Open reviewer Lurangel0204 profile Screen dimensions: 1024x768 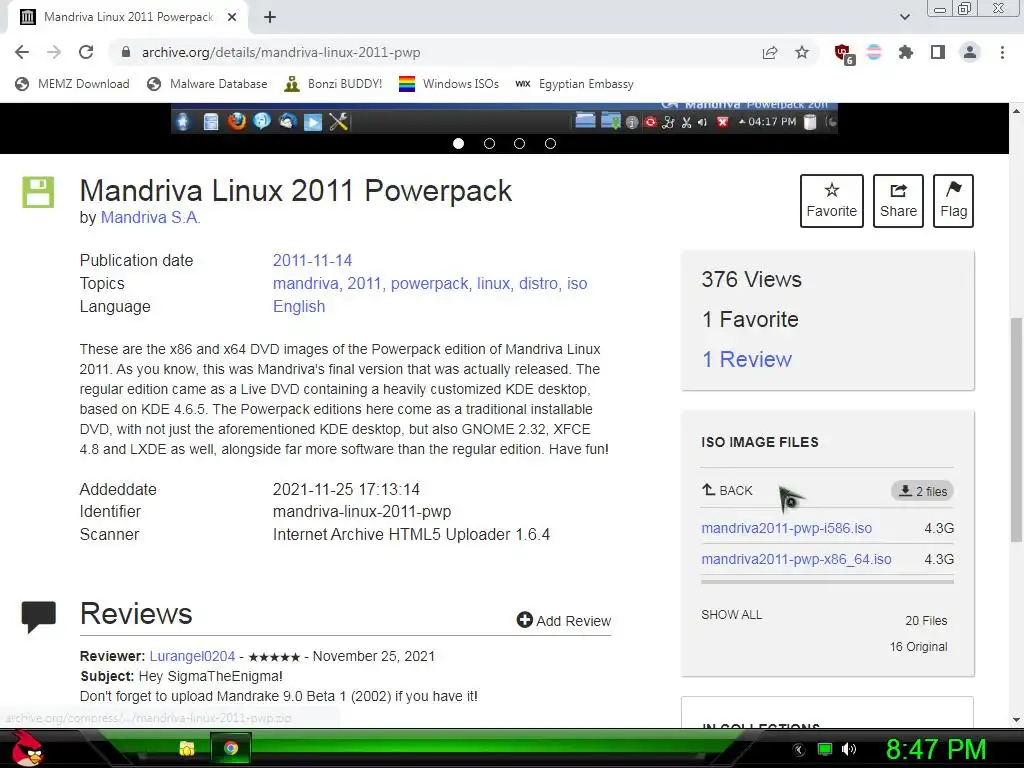pyautogui.click(x=192, y=656)
